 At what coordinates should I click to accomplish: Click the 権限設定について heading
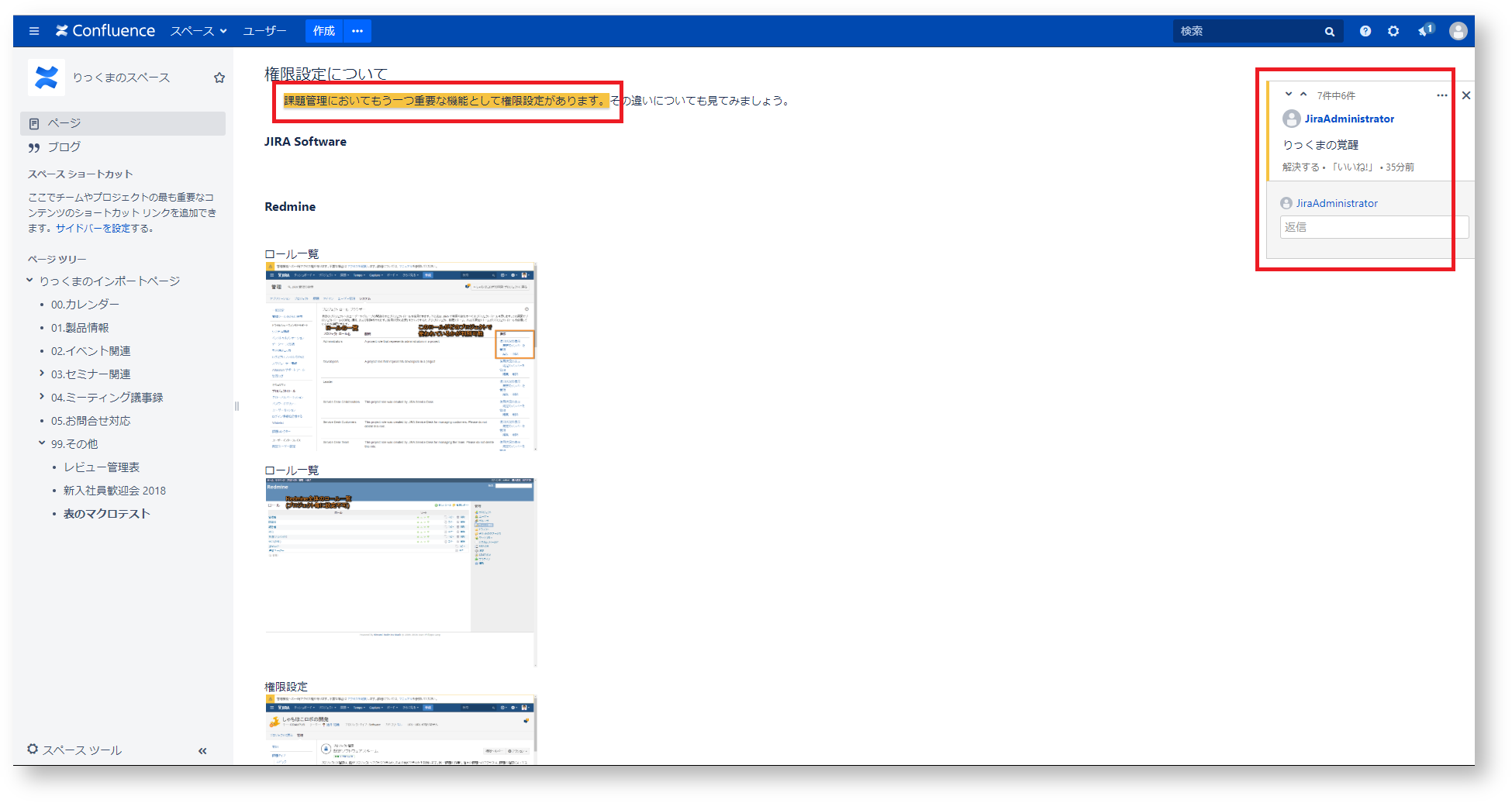326,74
